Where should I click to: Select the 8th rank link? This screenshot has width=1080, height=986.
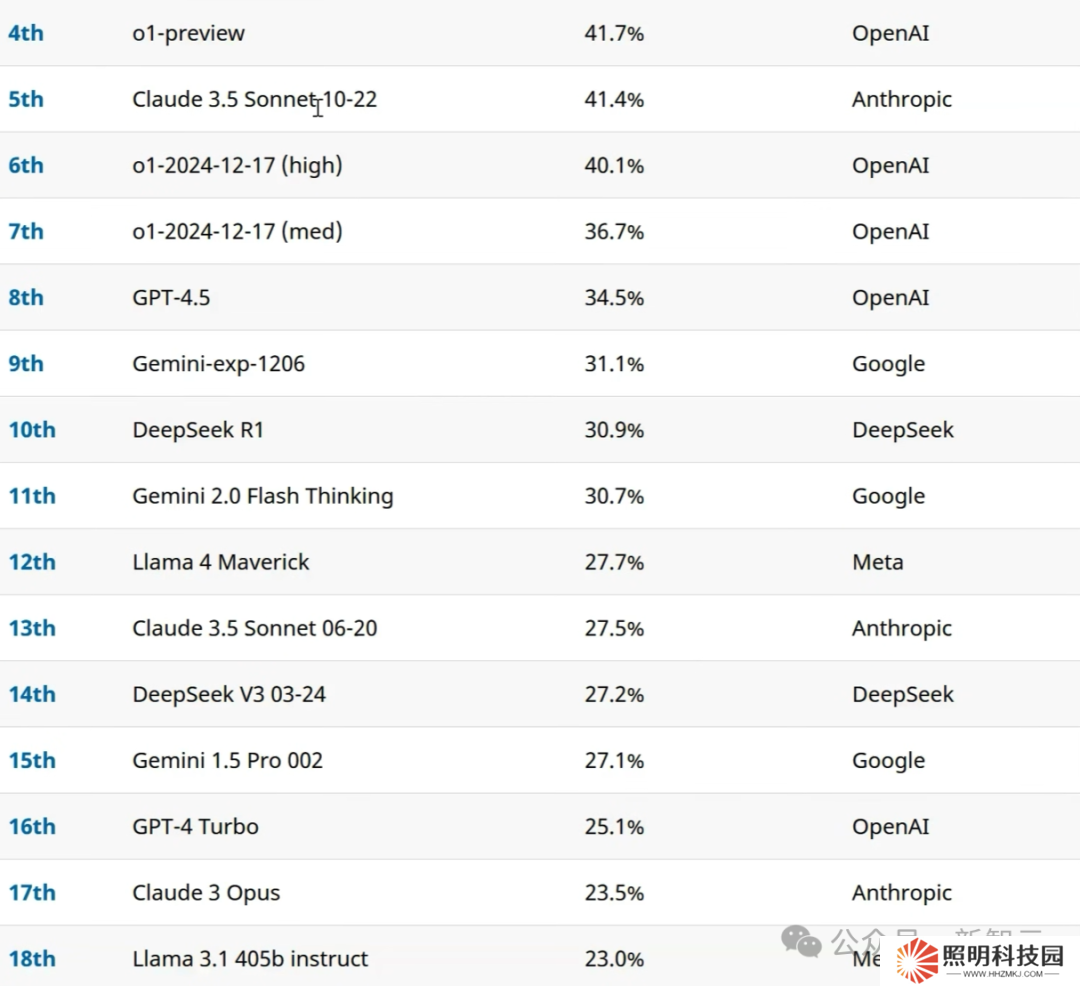(x=26, y=297)
